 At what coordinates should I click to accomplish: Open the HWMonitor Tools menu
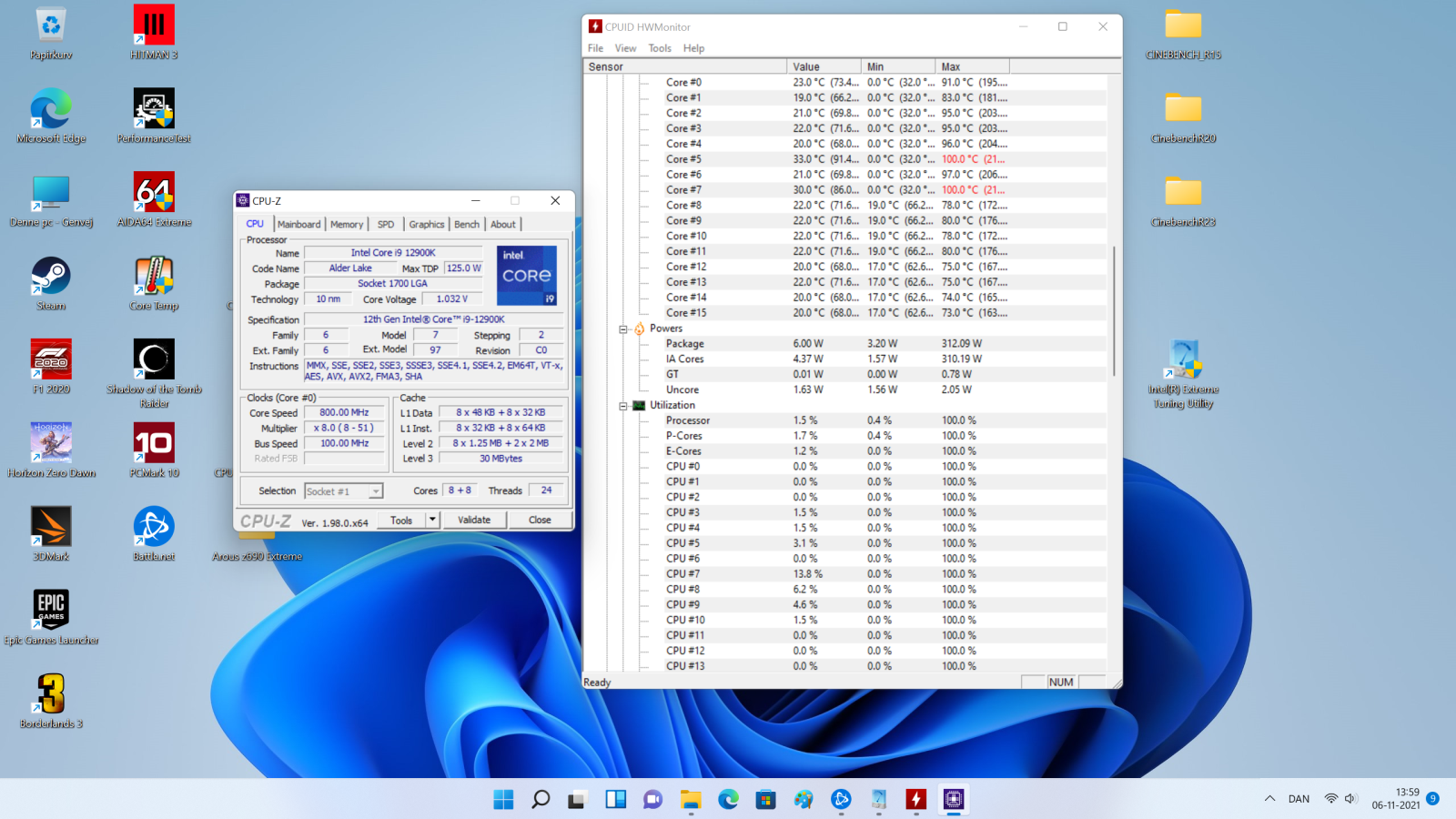pos(660,48)
